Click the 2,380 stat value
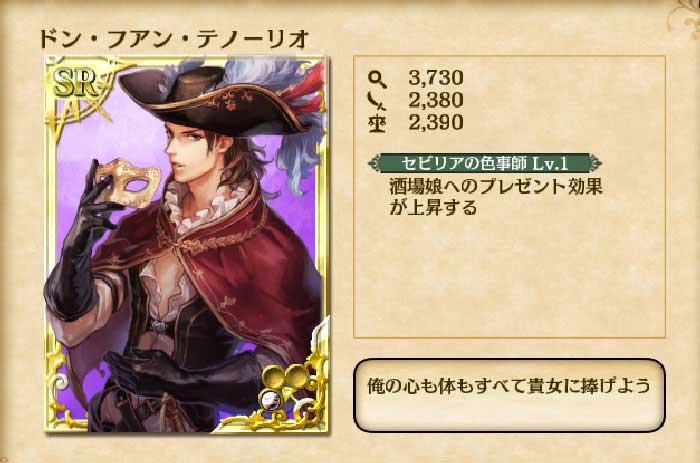This screenshot has width=700, height=463. pos(436,100)
